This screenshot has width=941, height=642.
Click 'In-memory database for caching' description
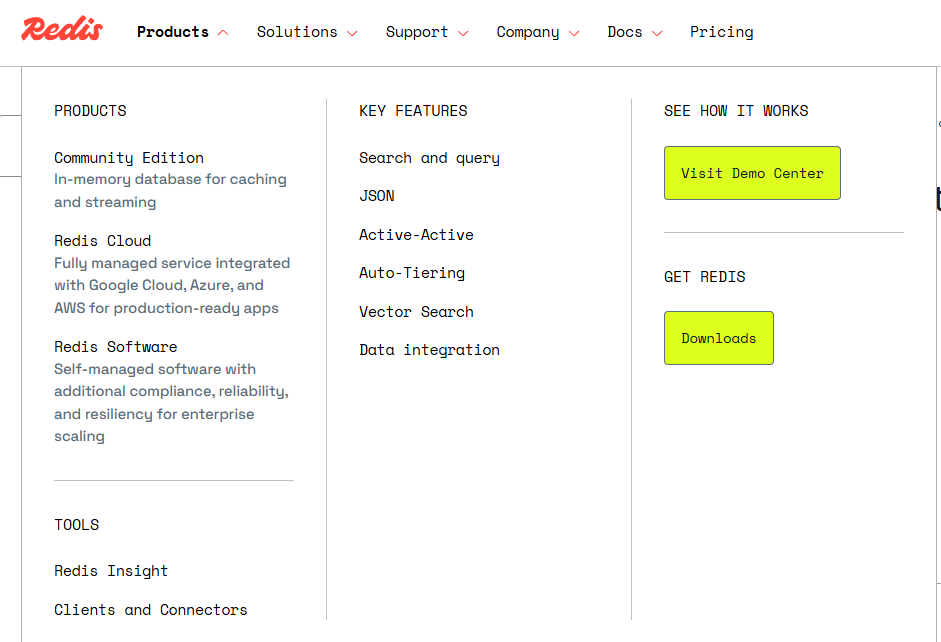tap(170, 179)
